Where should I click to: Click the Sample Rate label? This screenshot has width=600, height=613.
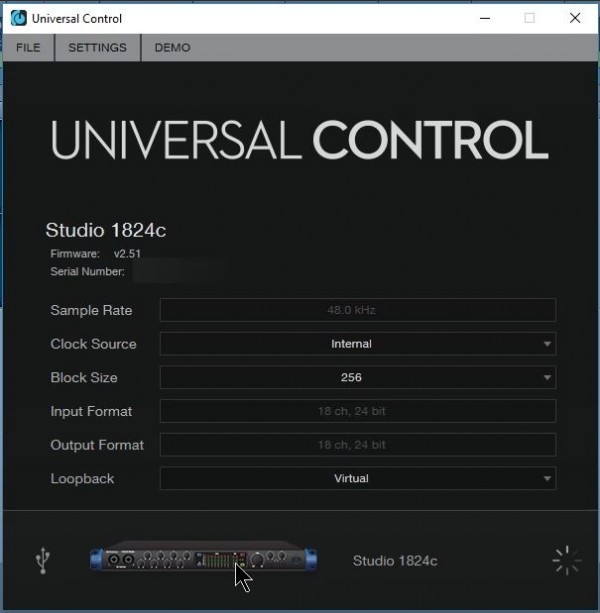[x=91, y=310]
